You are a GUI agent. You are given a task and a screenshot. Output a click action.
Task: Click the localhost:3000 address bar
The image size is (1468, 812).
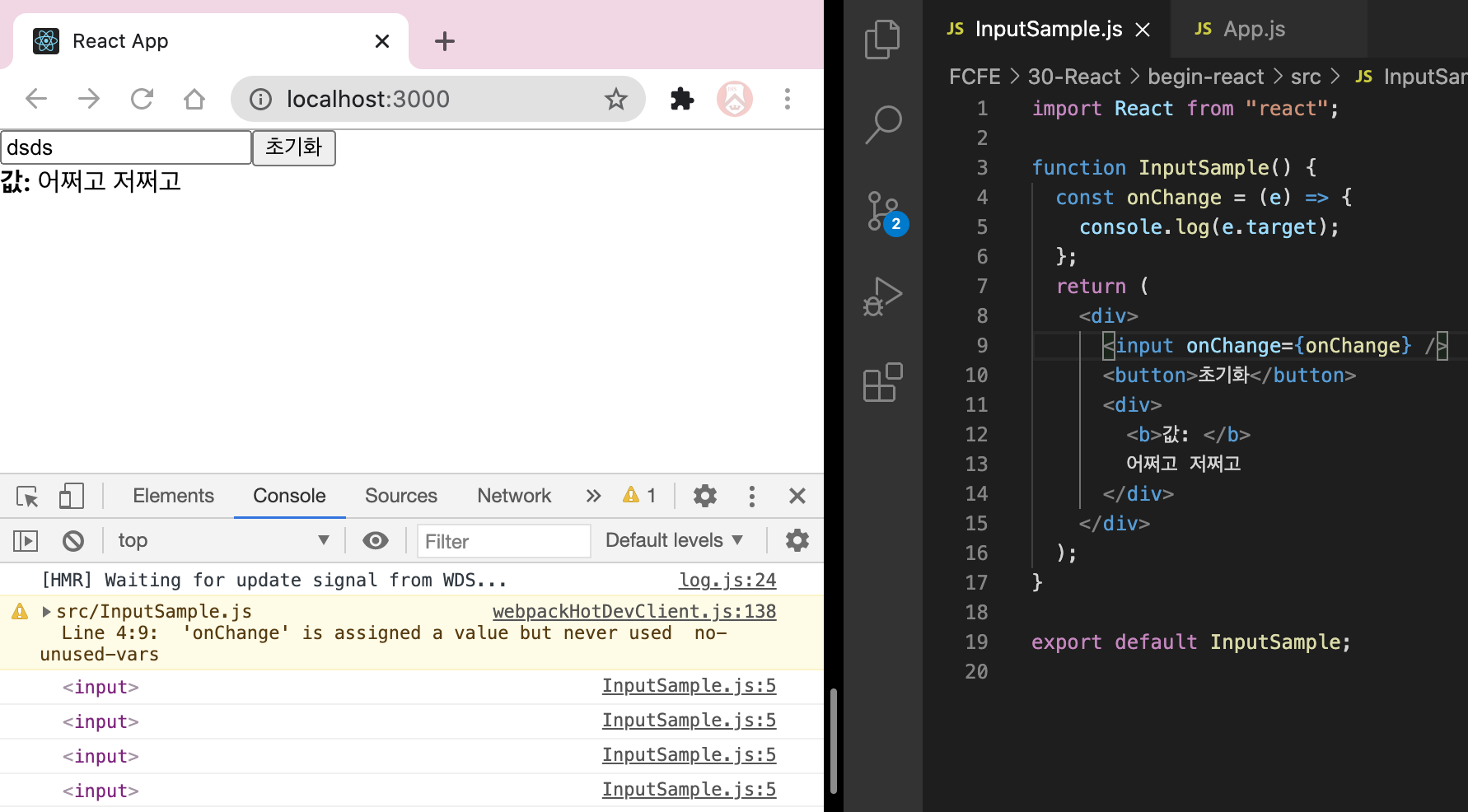(x=438, y=99)
